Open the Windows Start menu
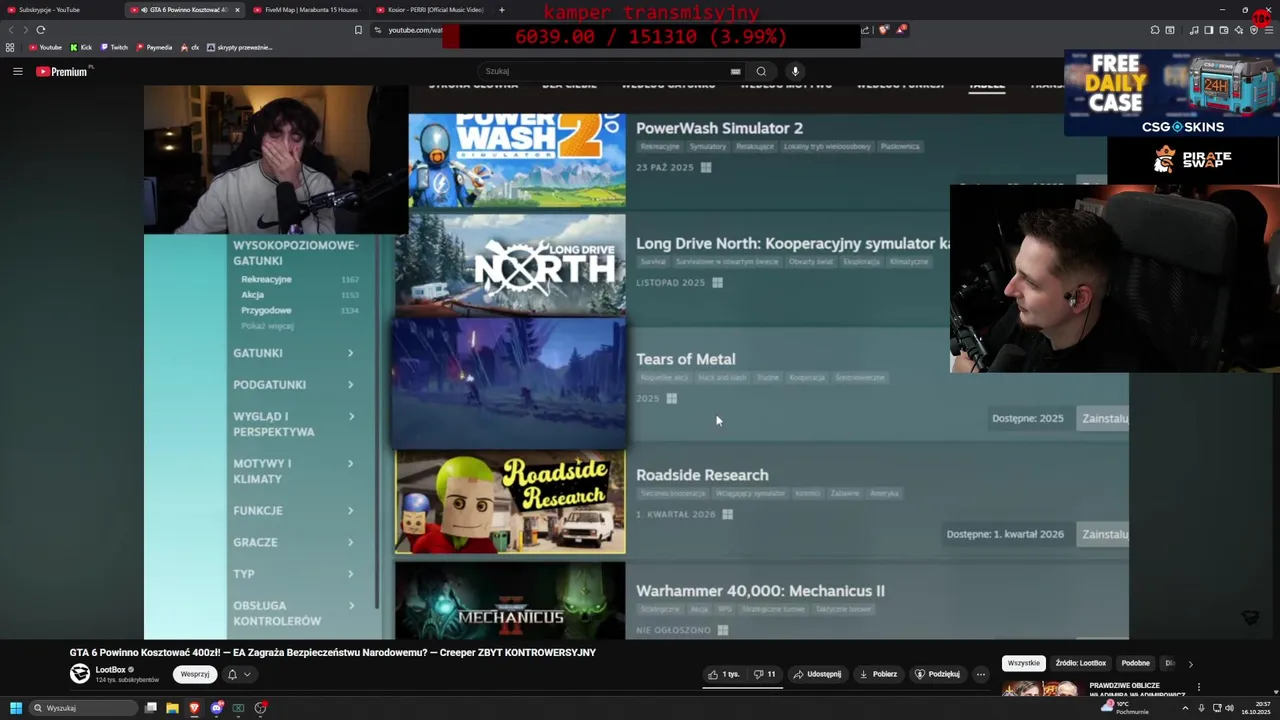 (x=15, y=708)
